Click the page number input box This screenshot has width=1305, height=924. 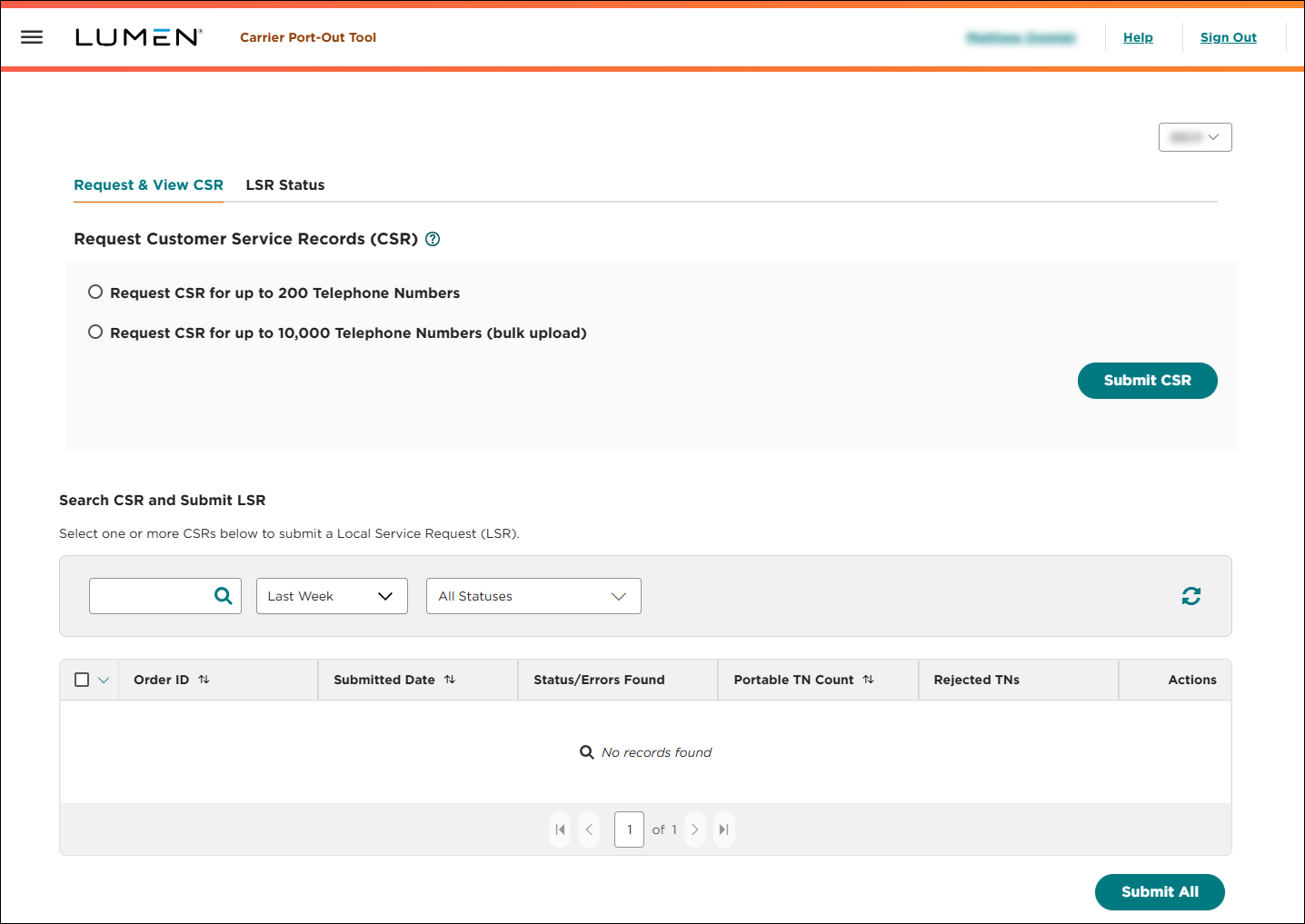629,830
